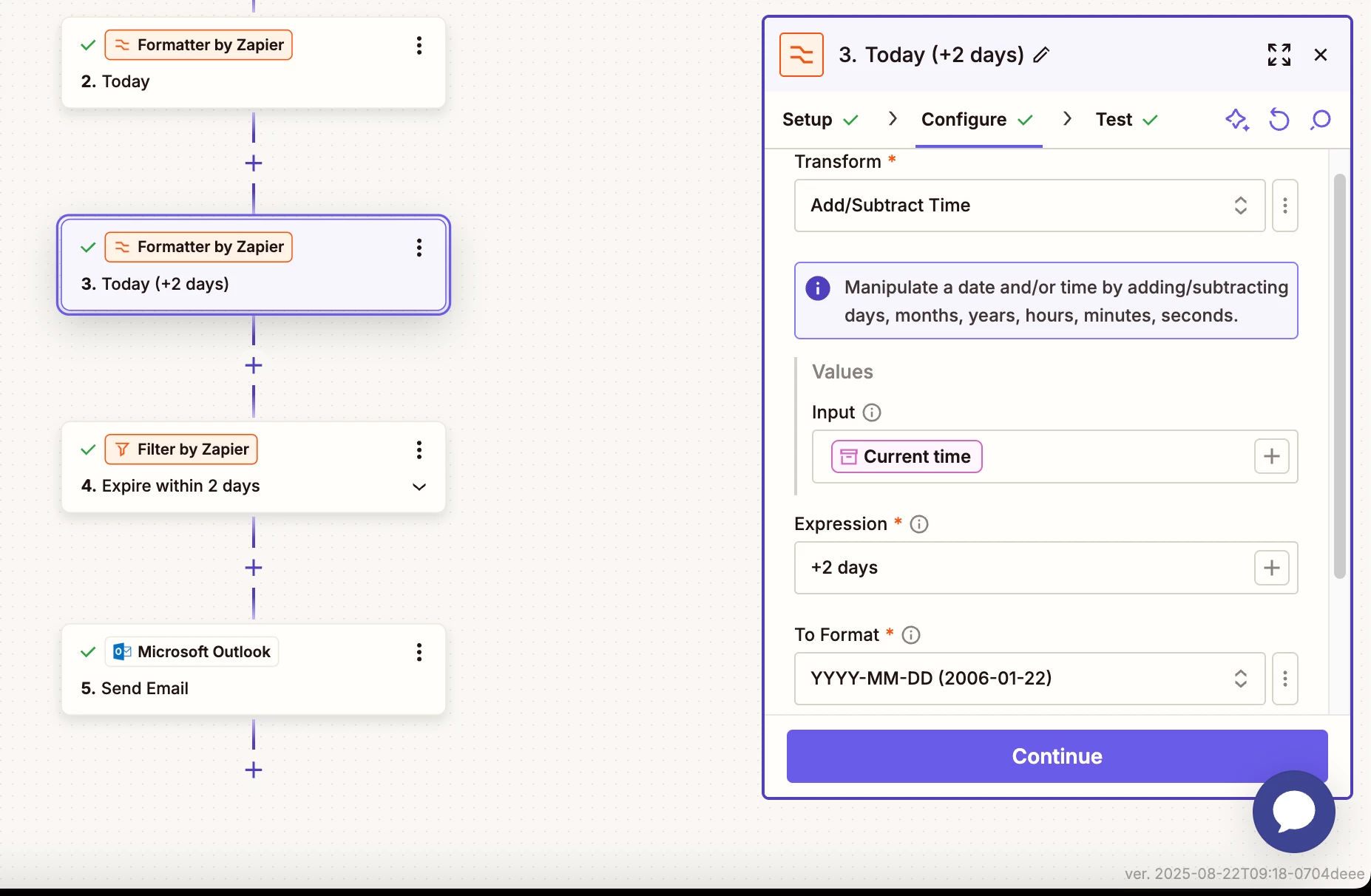
Task: Open the Transform field options menu
Action: [x=1285, y=206]
